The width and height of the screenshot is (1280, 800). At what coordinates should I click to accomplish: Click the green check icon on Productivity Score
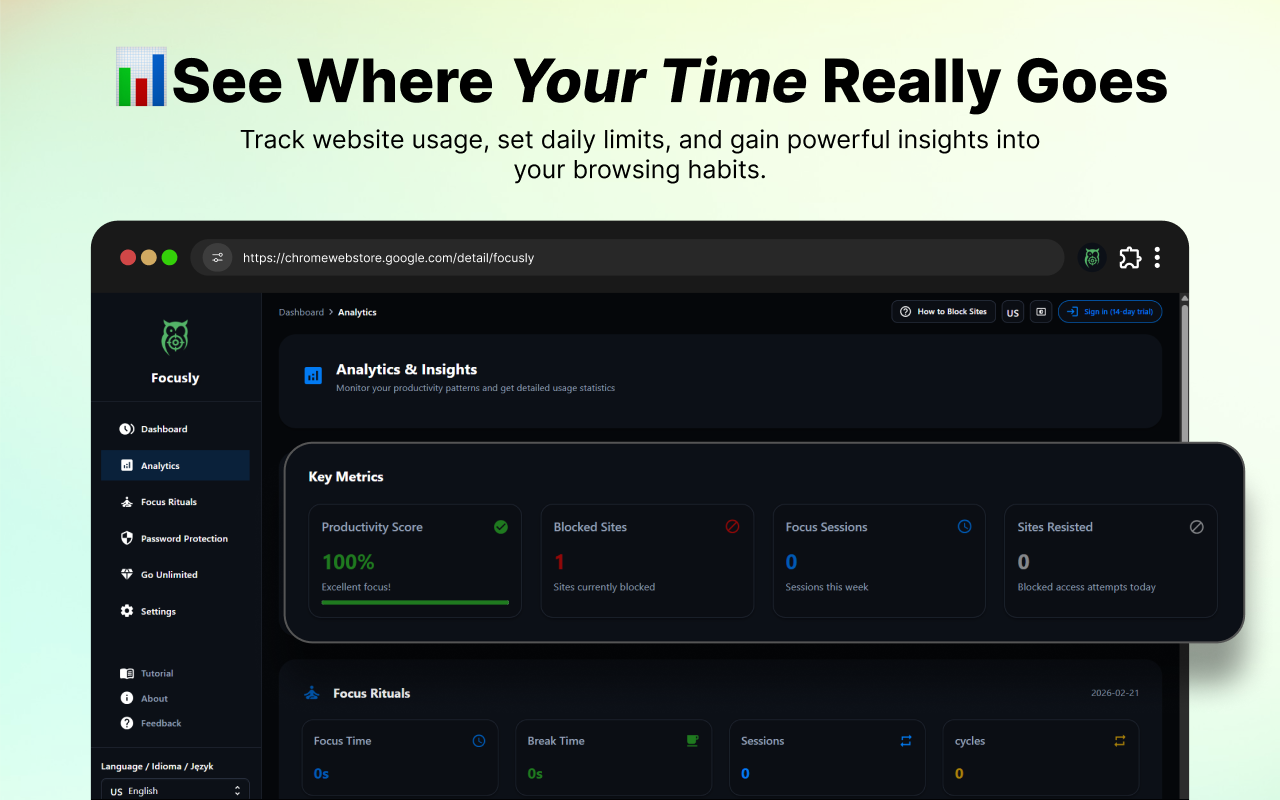[x=501, y=527]
